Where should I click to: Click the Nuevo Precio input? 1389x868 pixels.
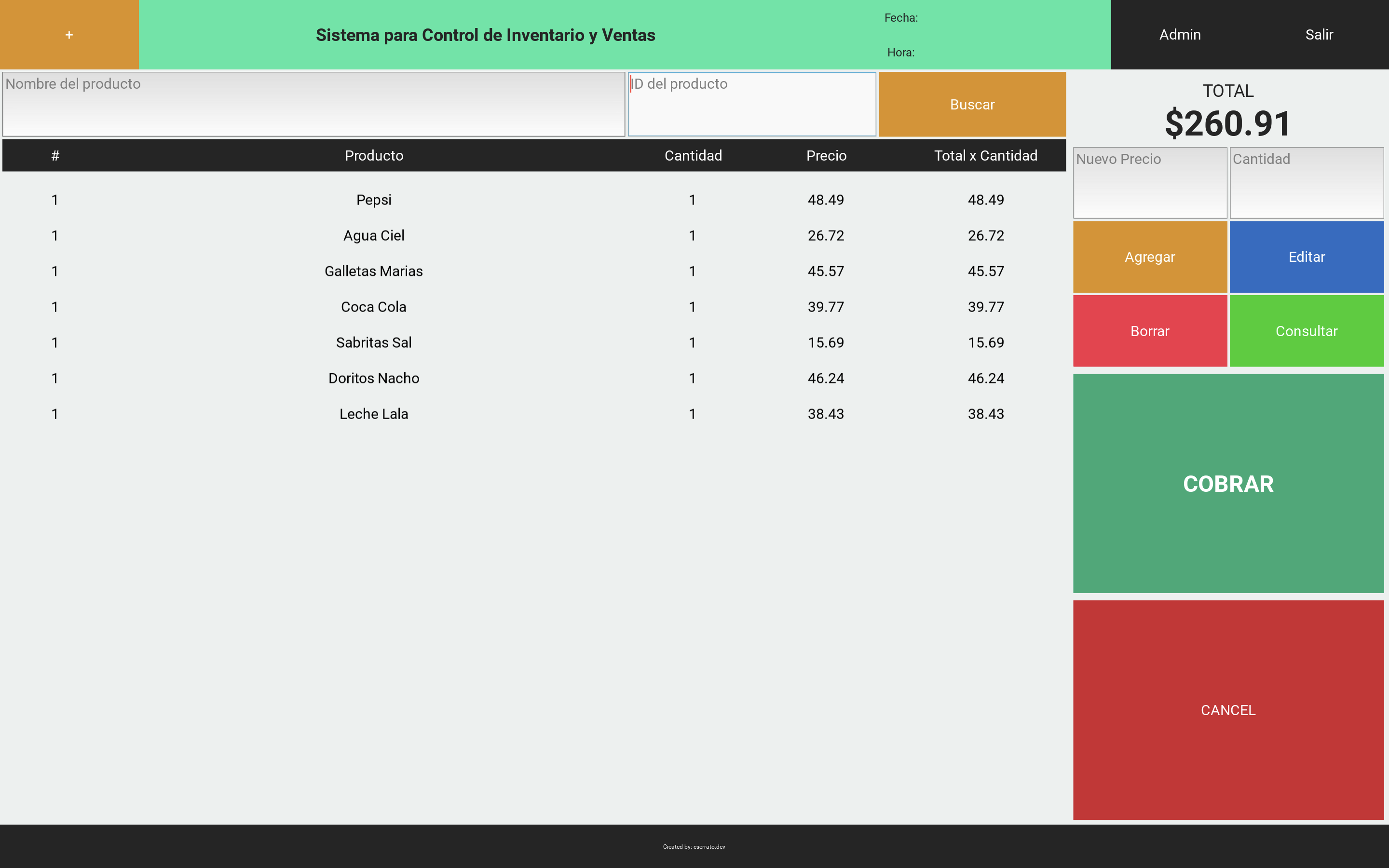tap(1150, 183)
